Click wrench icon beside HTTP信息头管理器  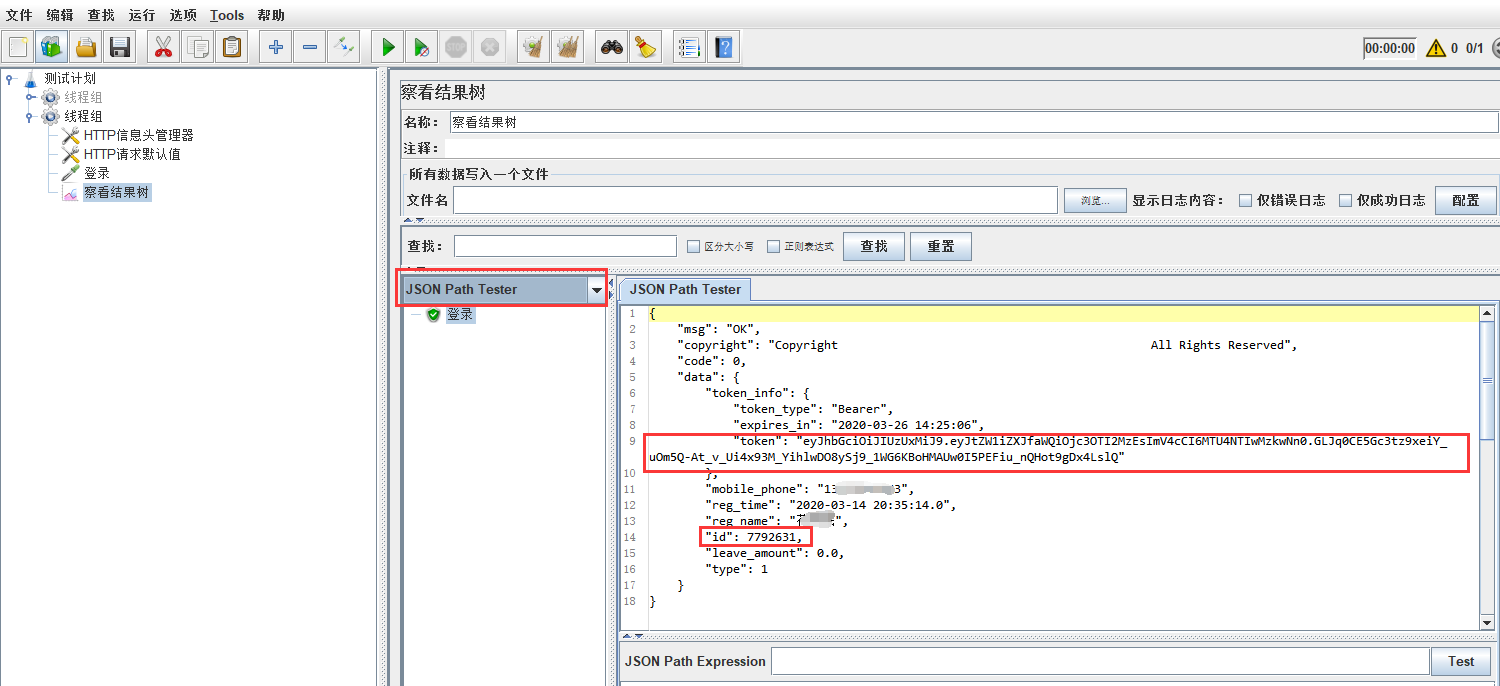[70, 135]
